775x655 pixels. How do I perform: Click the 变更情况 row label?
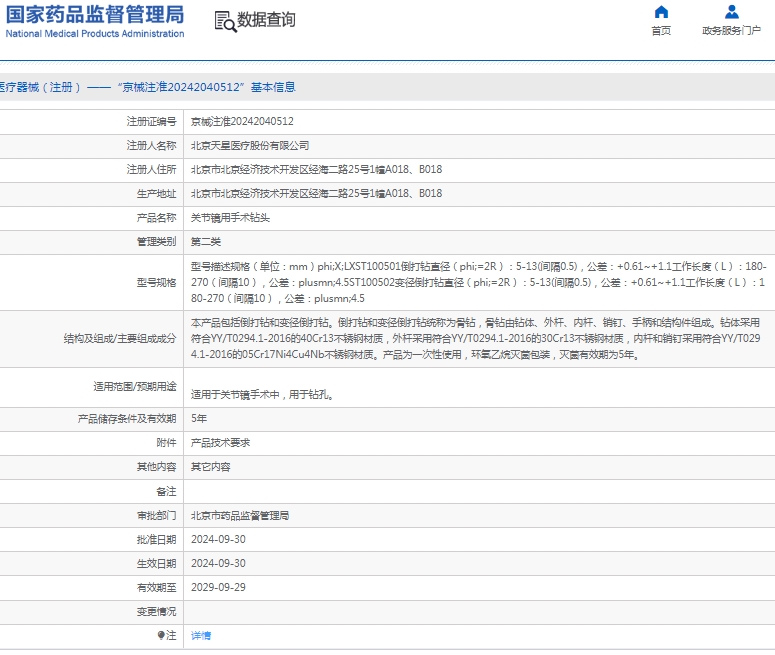[x=156, y=612]
